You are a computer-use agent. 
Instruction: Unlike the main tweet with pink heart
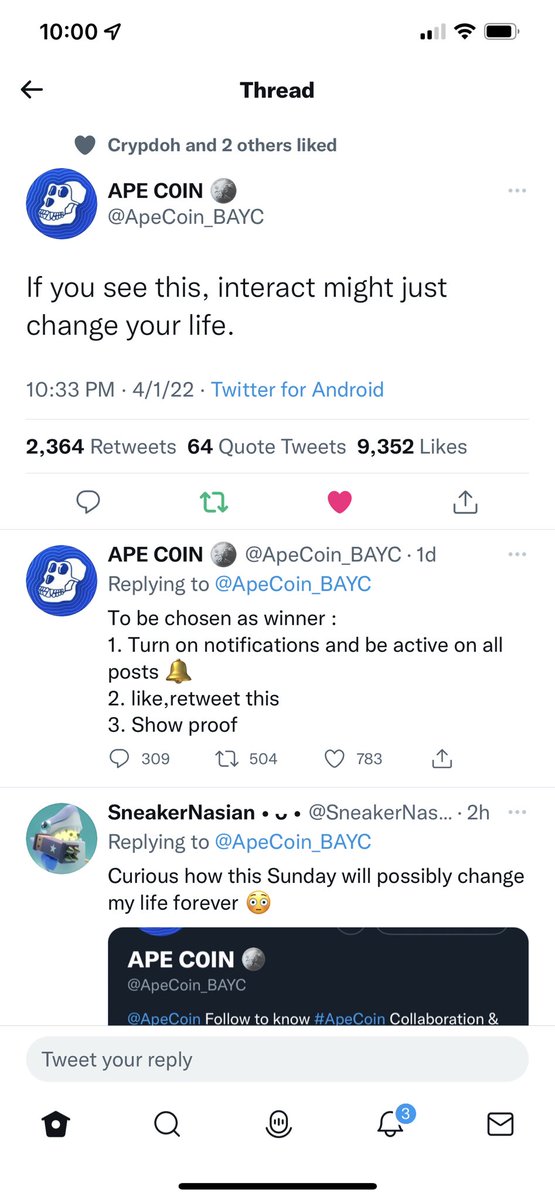(340, 503)
